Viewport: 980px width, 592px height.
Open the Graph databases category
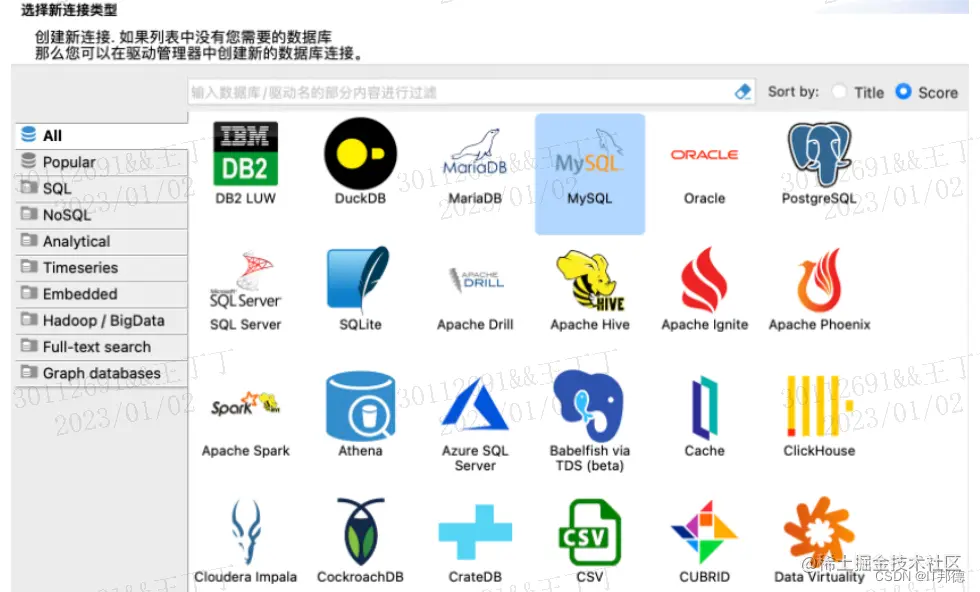(x=101, y=373)
